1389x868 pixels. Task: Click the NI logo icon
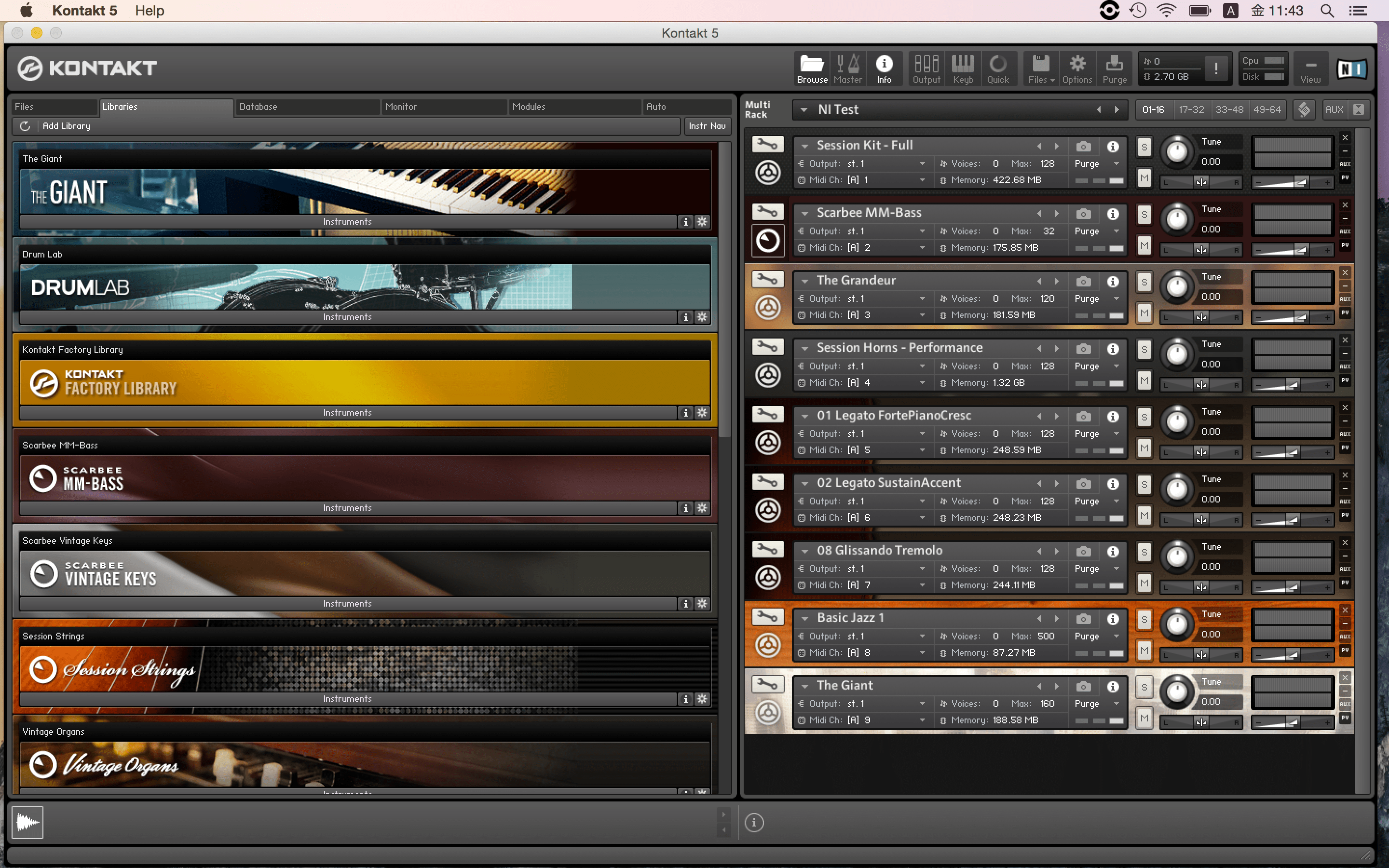[1351, 69]
